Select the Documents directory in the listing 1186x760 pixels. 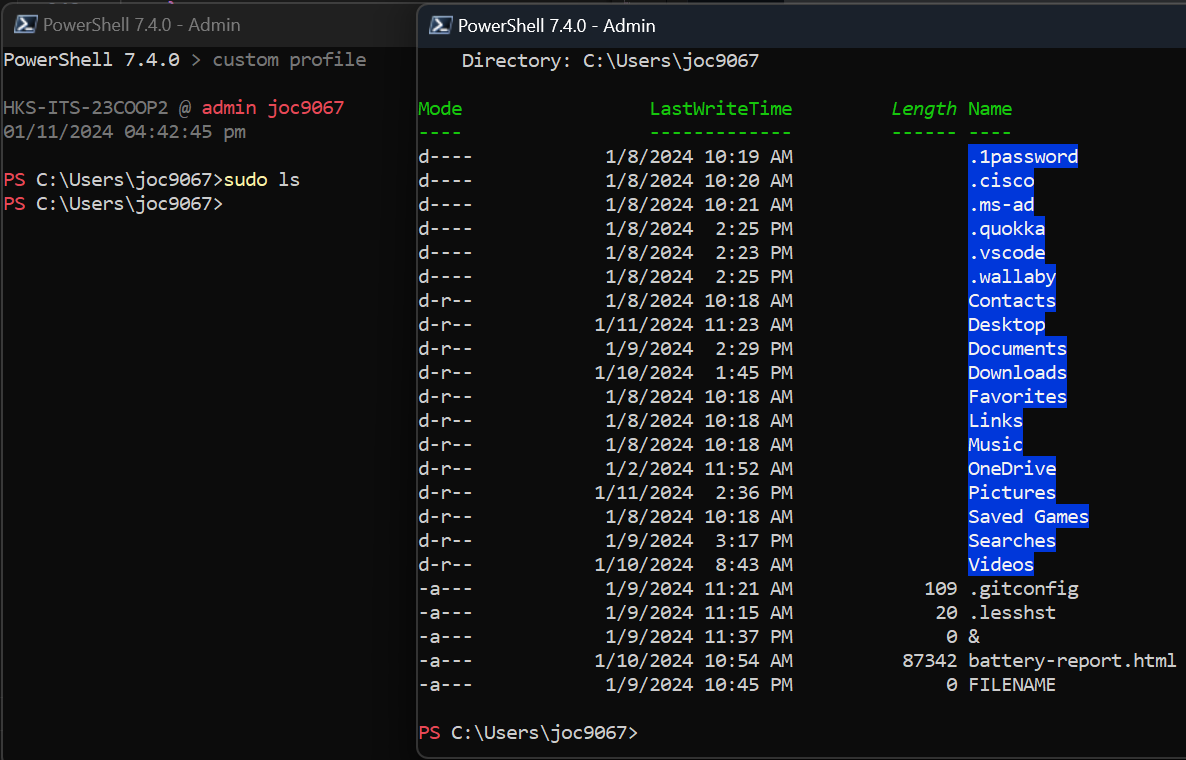tap(1017, 349)
